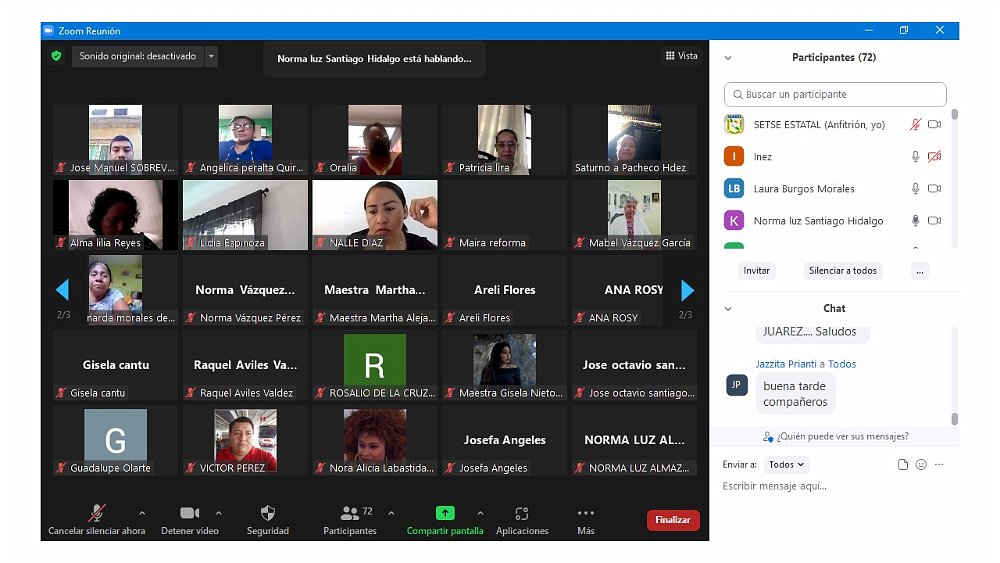Click the Compartir pantalla share icon

click(x=445, y=513)
